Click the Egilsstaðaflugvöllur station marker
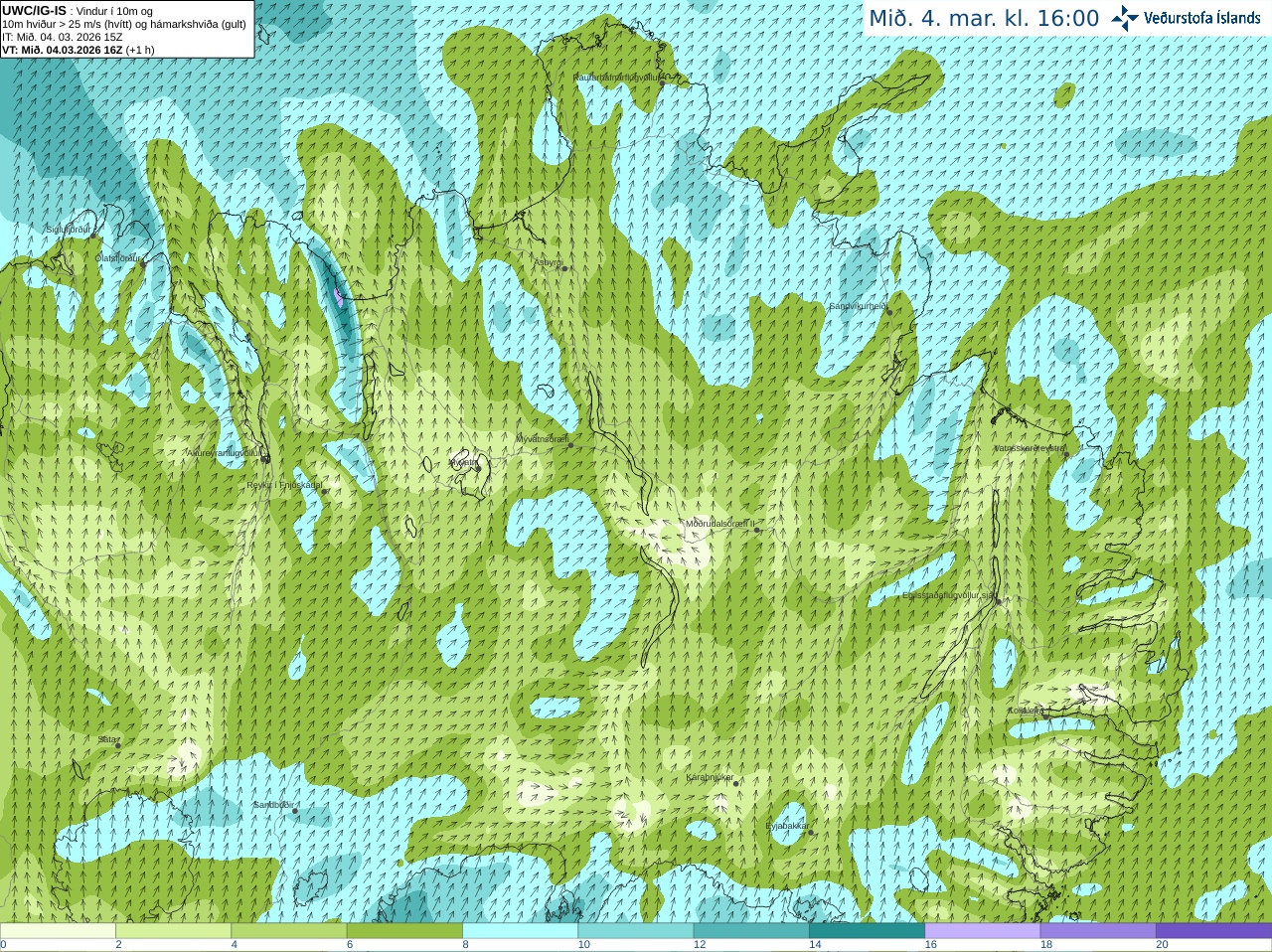This screenshot has height=952, width=1272. (999, 601)
